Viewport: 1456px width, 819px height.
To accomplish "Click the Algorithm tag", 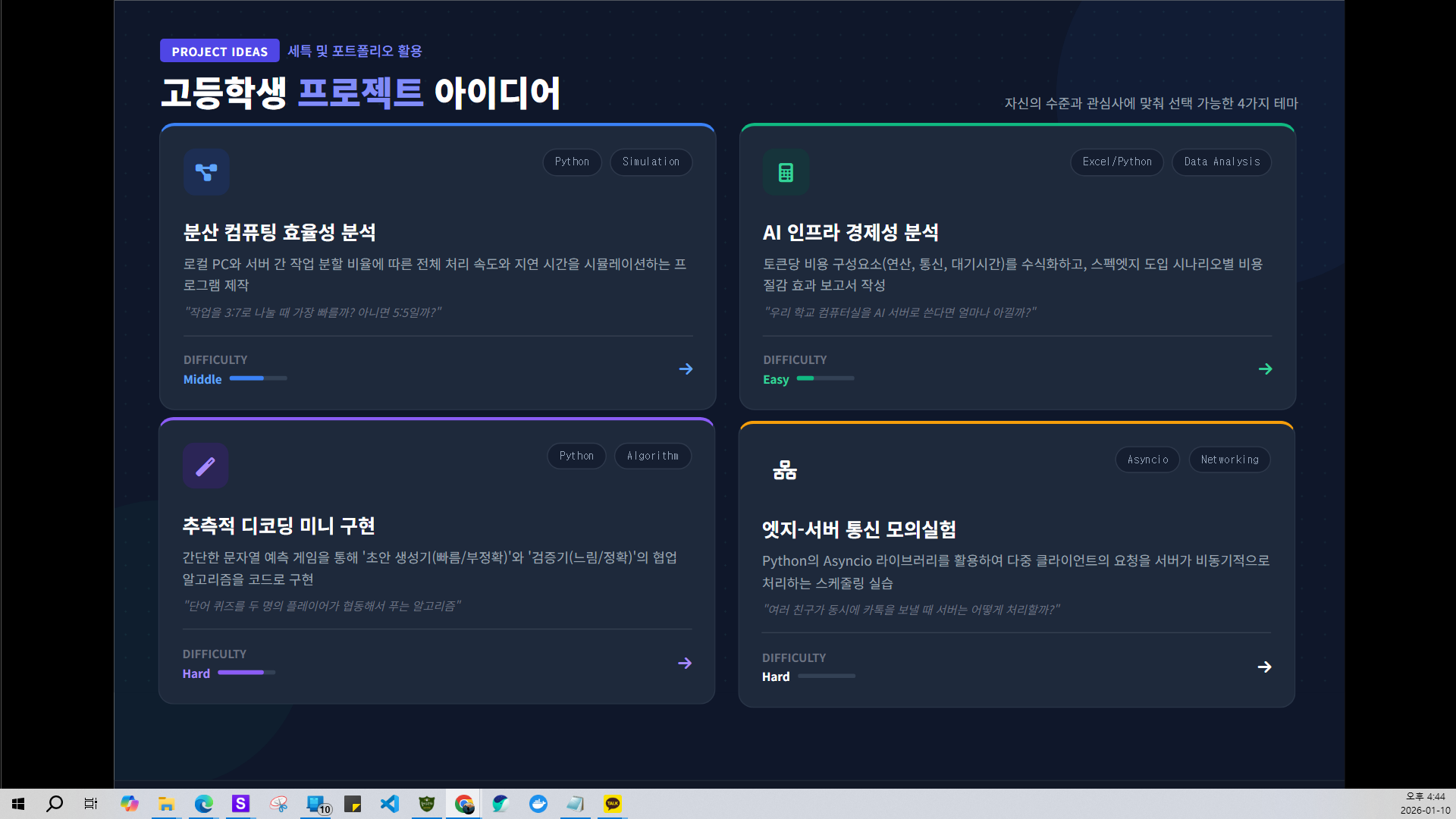I will (x=652, y=456).
